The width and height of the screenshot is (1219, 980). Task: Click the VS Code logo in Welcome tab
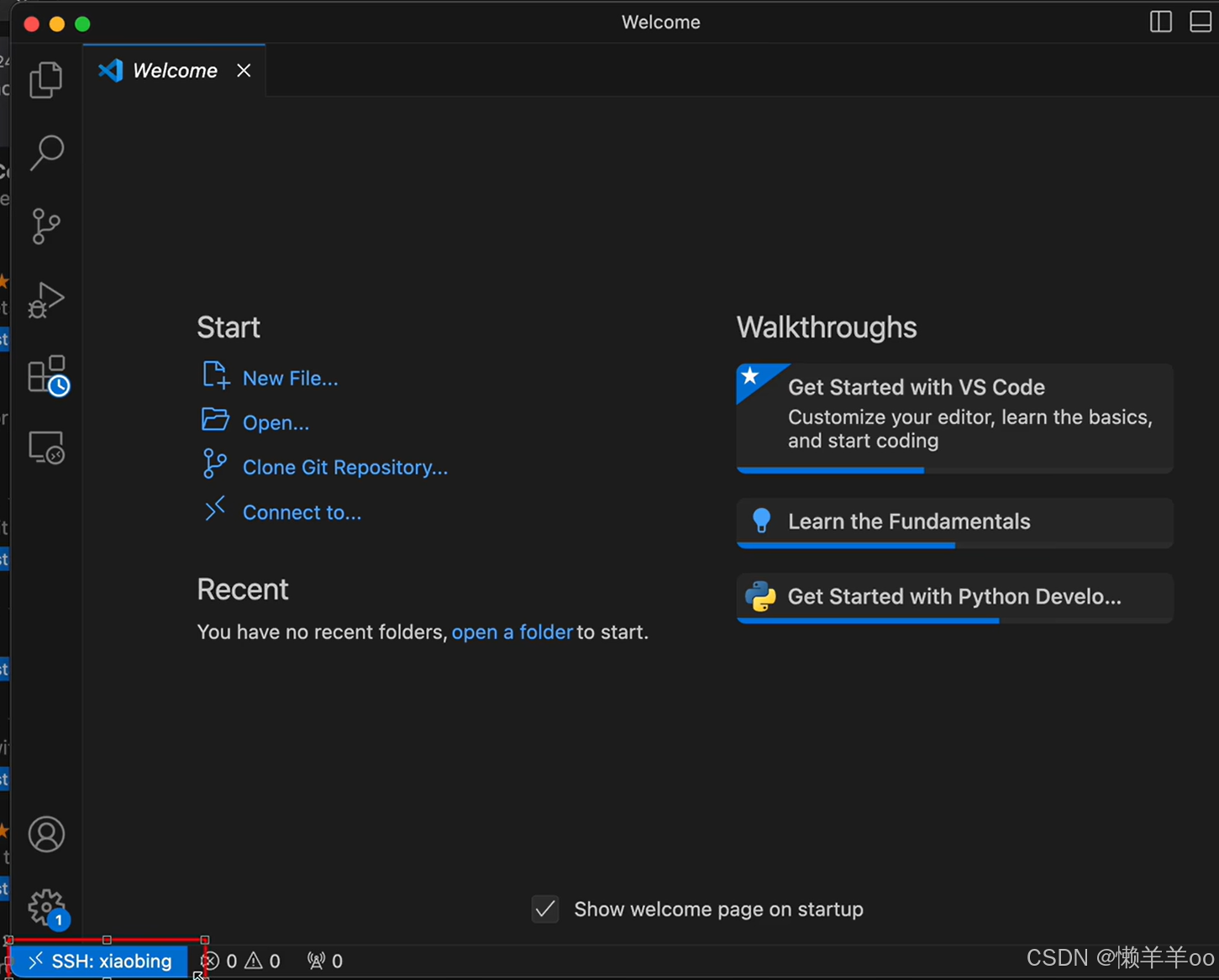click(111, 71)
